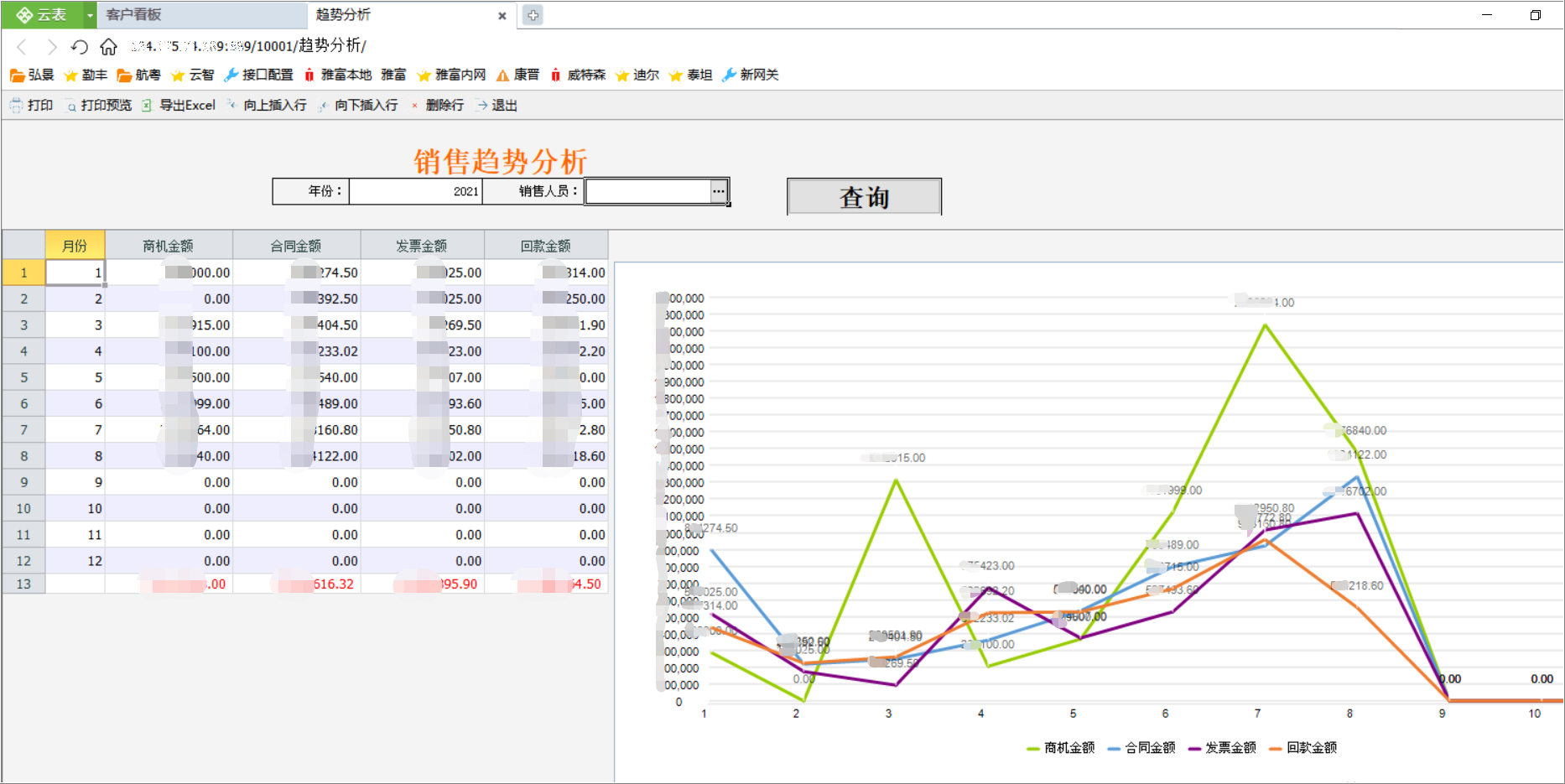Click 删除行 to delete the row
The height and width of the screenshot is (784, 1565).
(437, 106)
